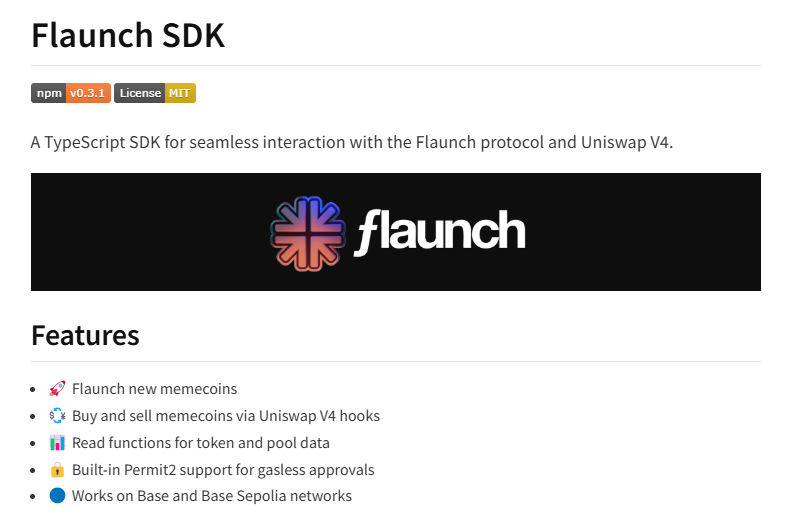Screen dimensions: 791x523
Task: Click the padlock emoji icon
Action: pos(57,470)
